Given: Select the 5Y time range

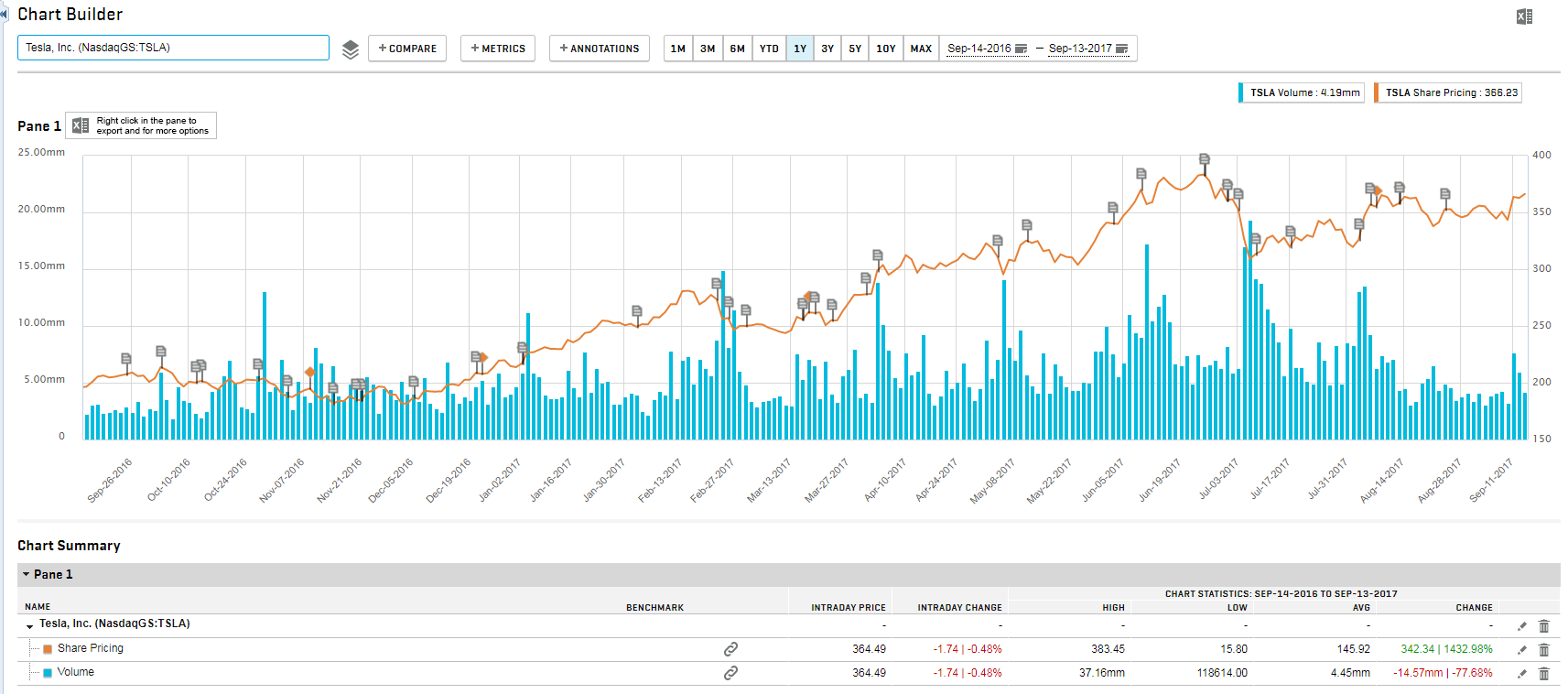Looking at the screenshot, I should pyautogui.click(x=855, y=49).
